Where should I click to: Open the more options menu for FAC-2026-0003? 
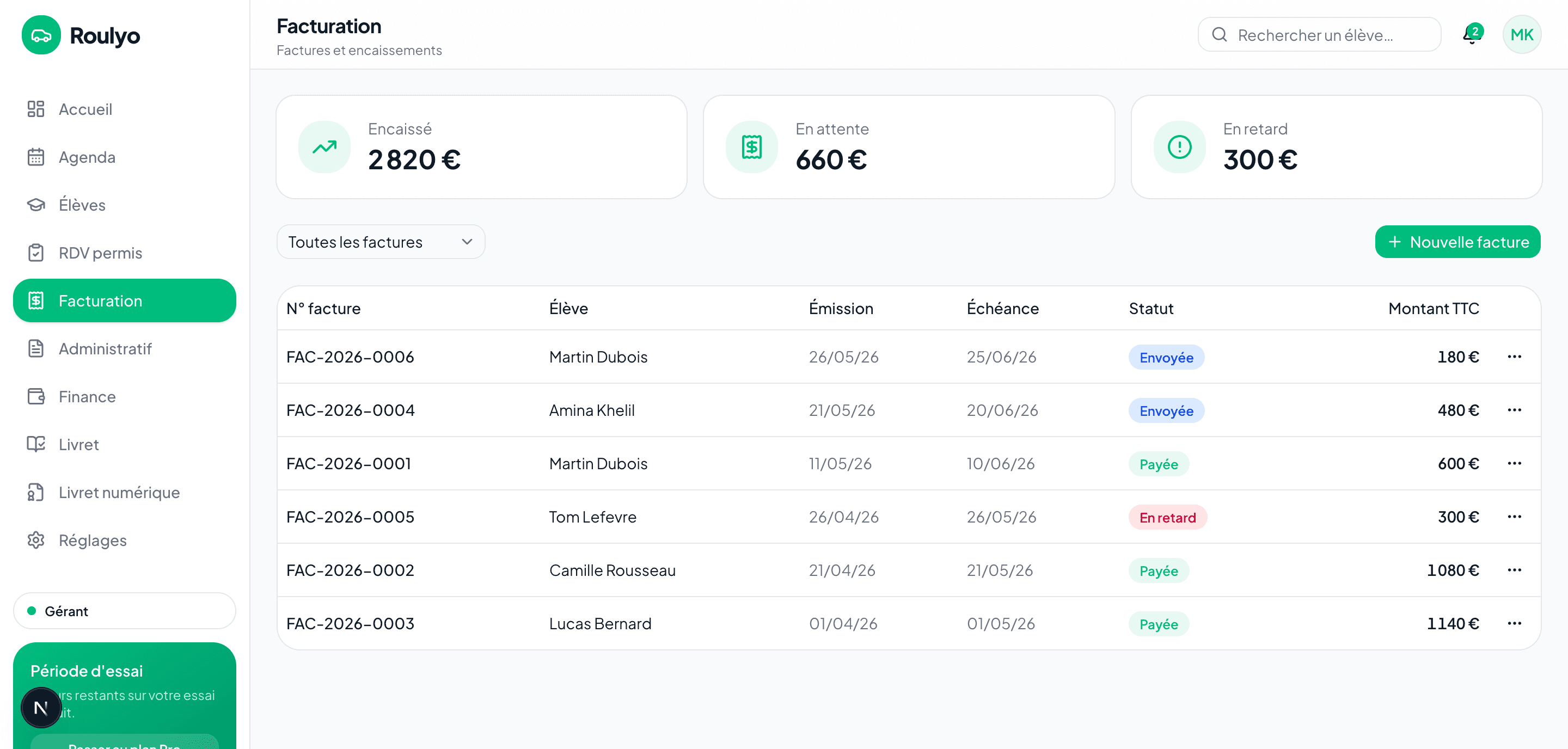click(x=1514, y=623)
